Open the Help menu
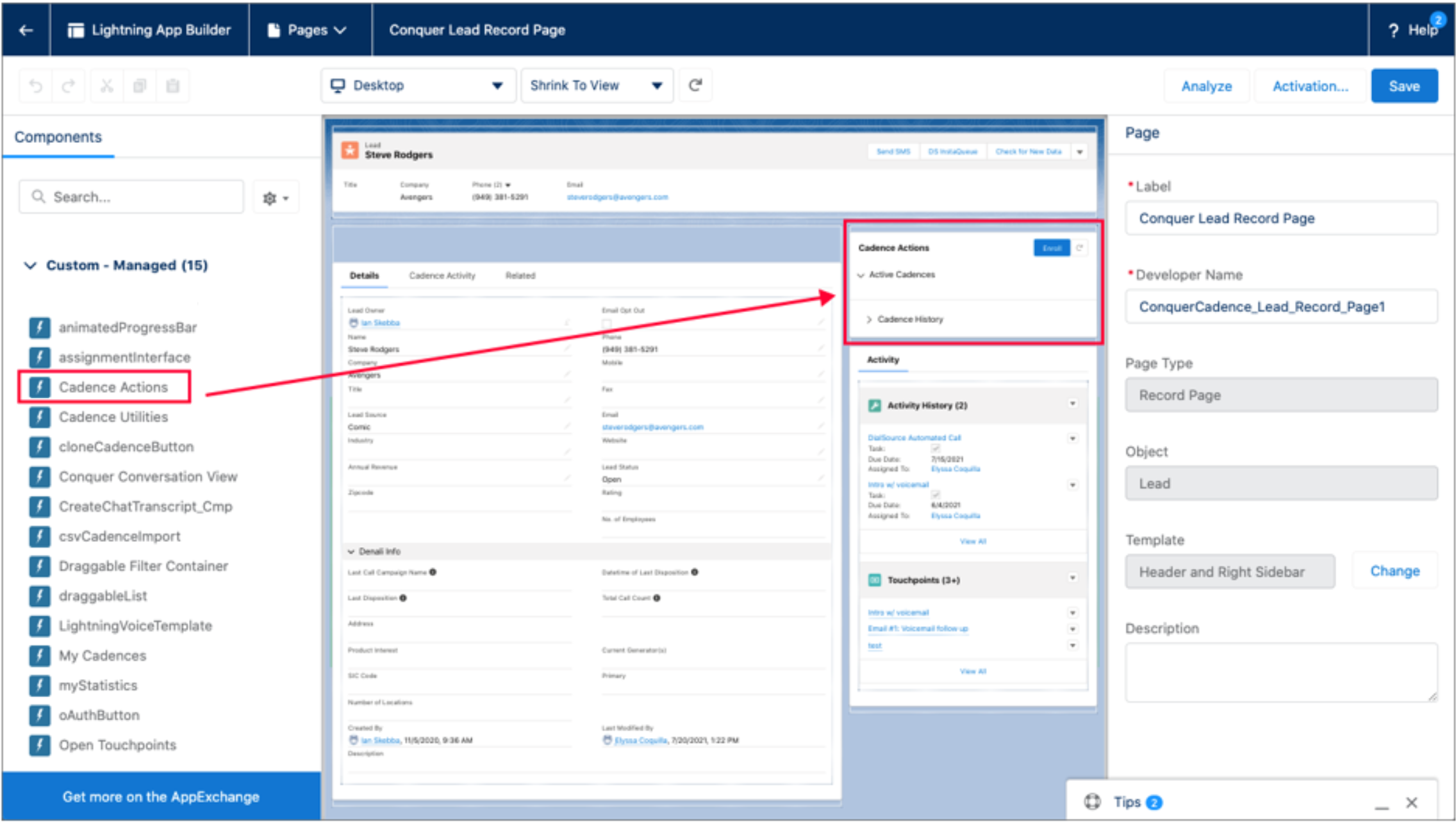This screenshot has height=822, width=1456. [1413, 30]
